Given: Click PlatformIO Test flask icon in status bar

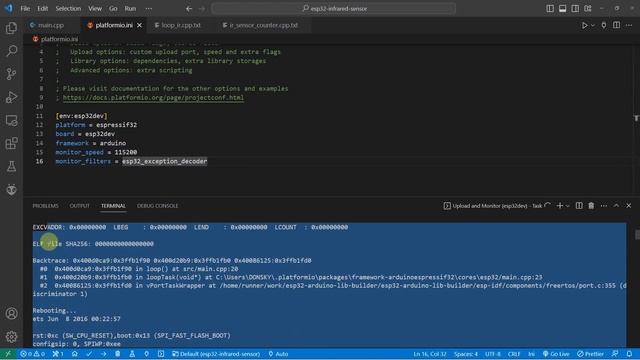Looking at the screenshot, I should (x=132, y=354).
